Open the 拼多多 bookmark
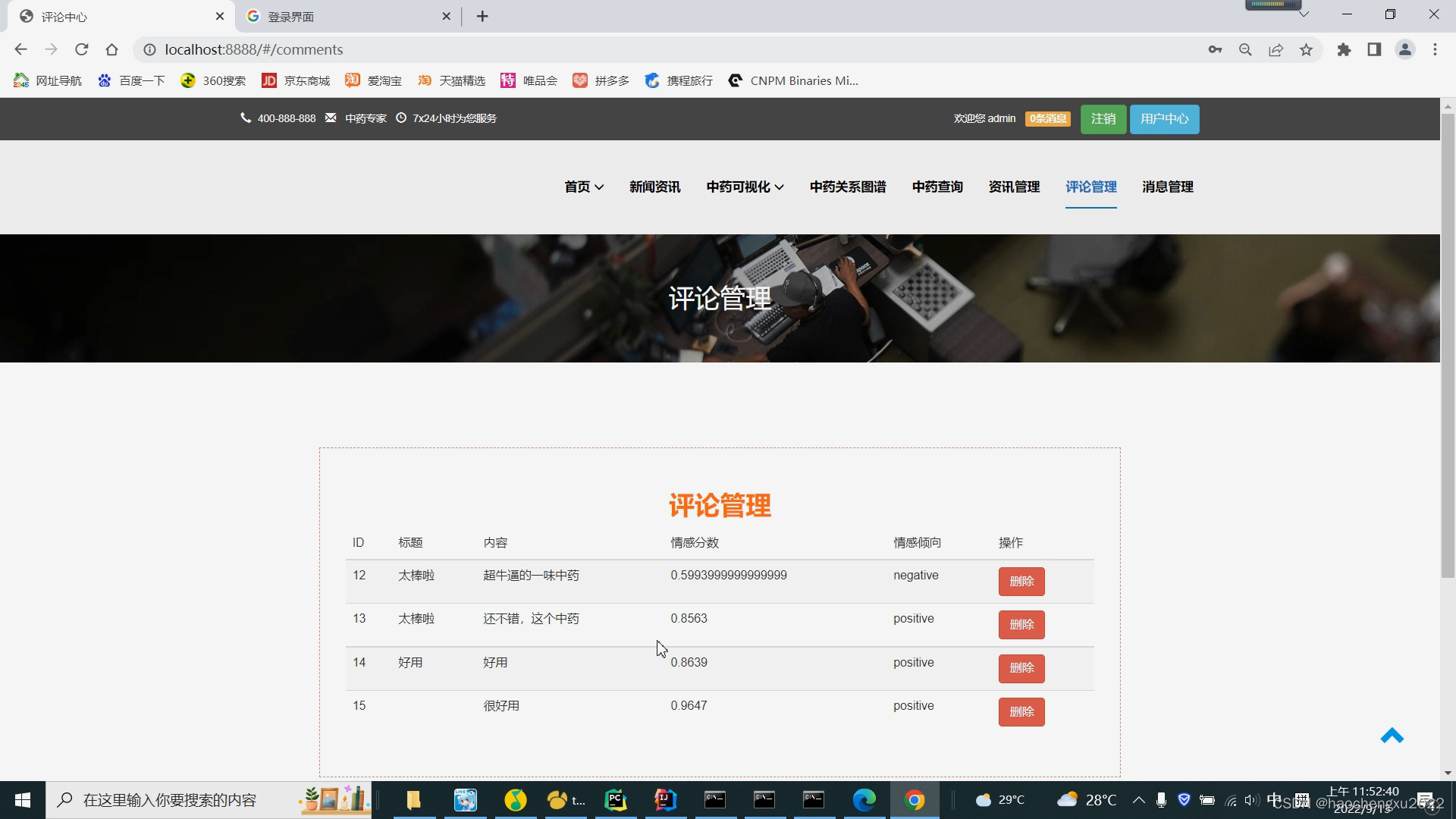 (601, 80)
